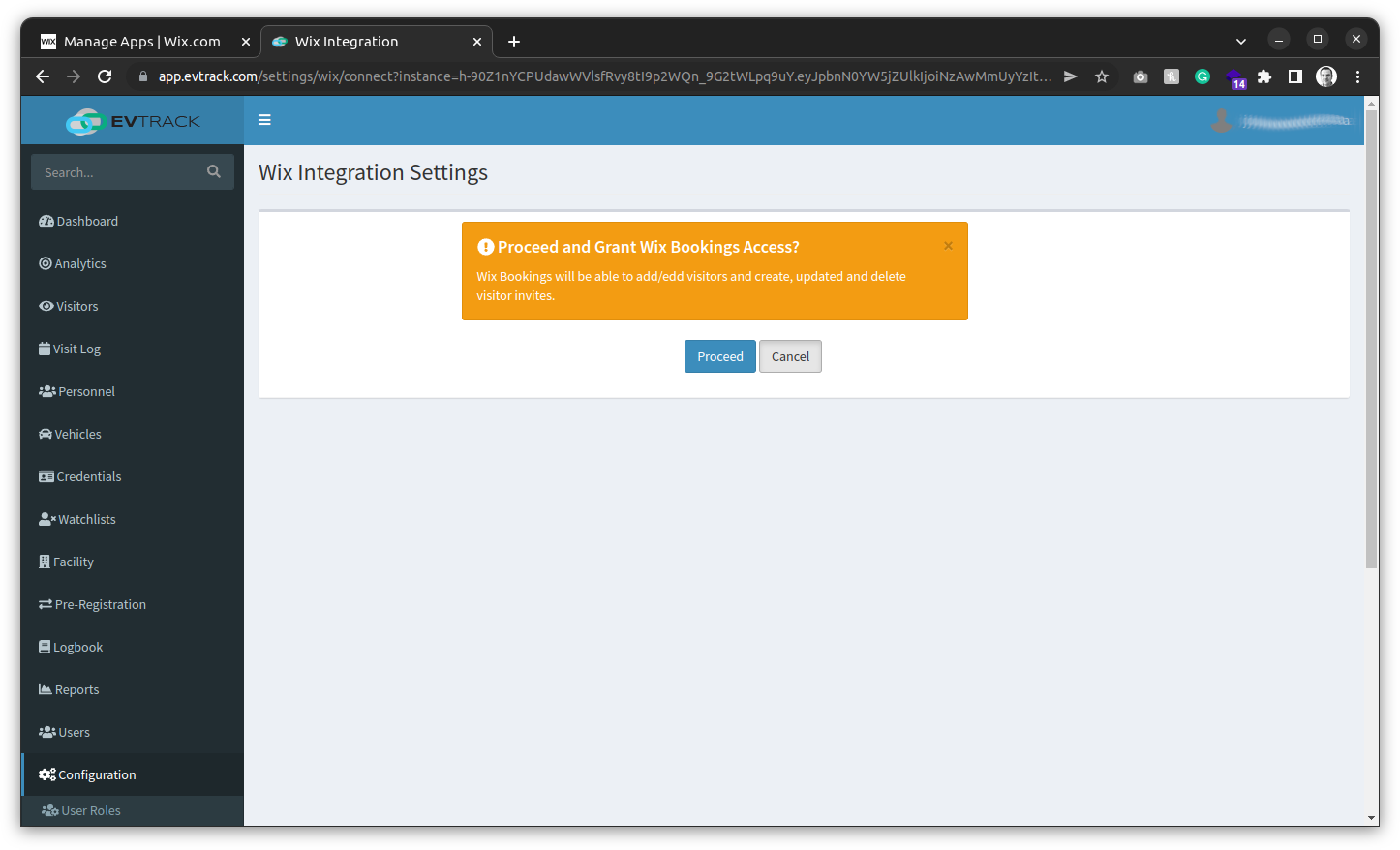Open Chrome profile avatar
The height and width of the screenshot is (850, 1400).
tap(1326, 76)
